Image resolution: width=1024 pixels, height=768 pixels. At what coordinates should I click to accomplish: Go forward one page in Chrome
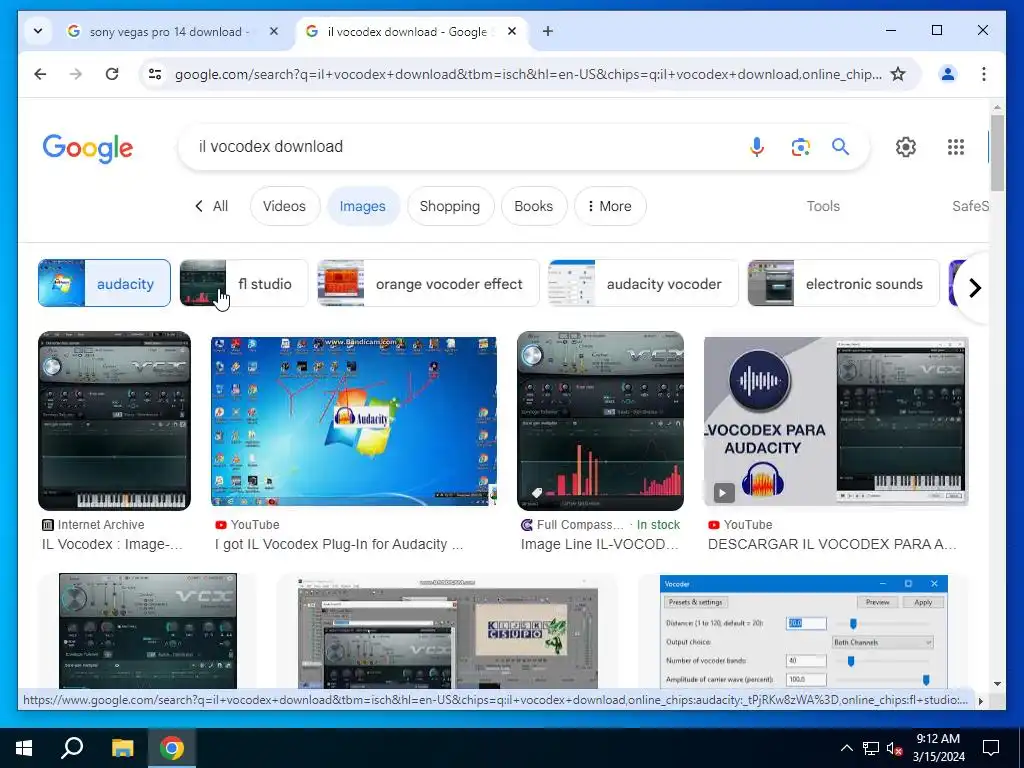pyautogui.click(x=76, y=74)
